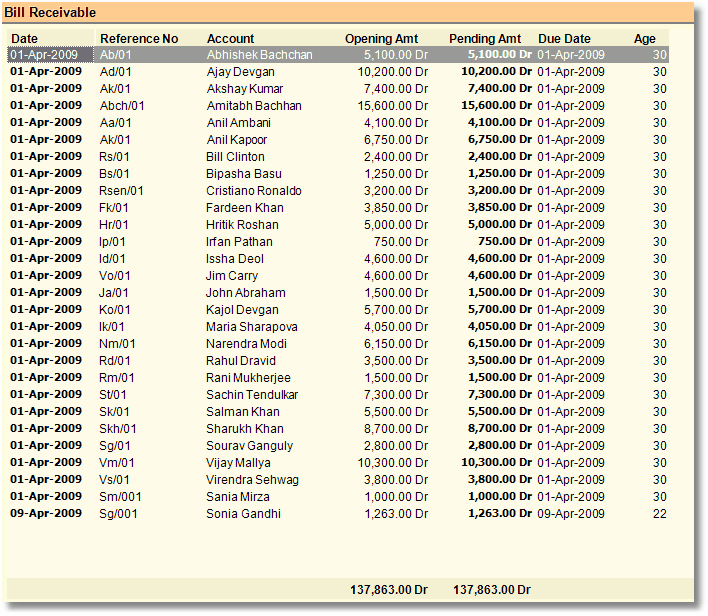Click opening amount 8,700.00 Dr
The height and width of the screenshot is (616, 708).
(396, 429)
